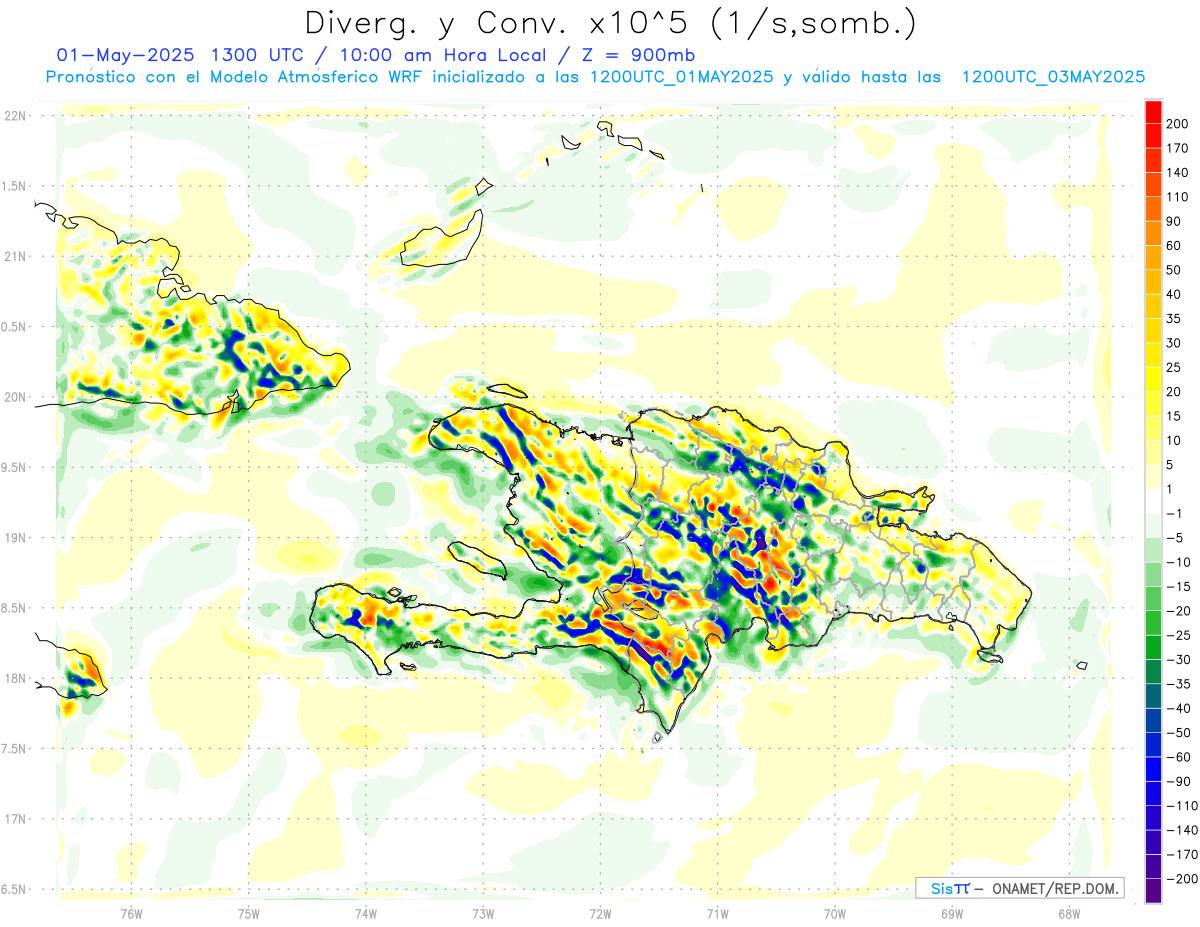Image resolution: width=1200 pixels, height=927 pixels.
Task: Click the "-140" colorbar label
Action: tap(1181, 830)
